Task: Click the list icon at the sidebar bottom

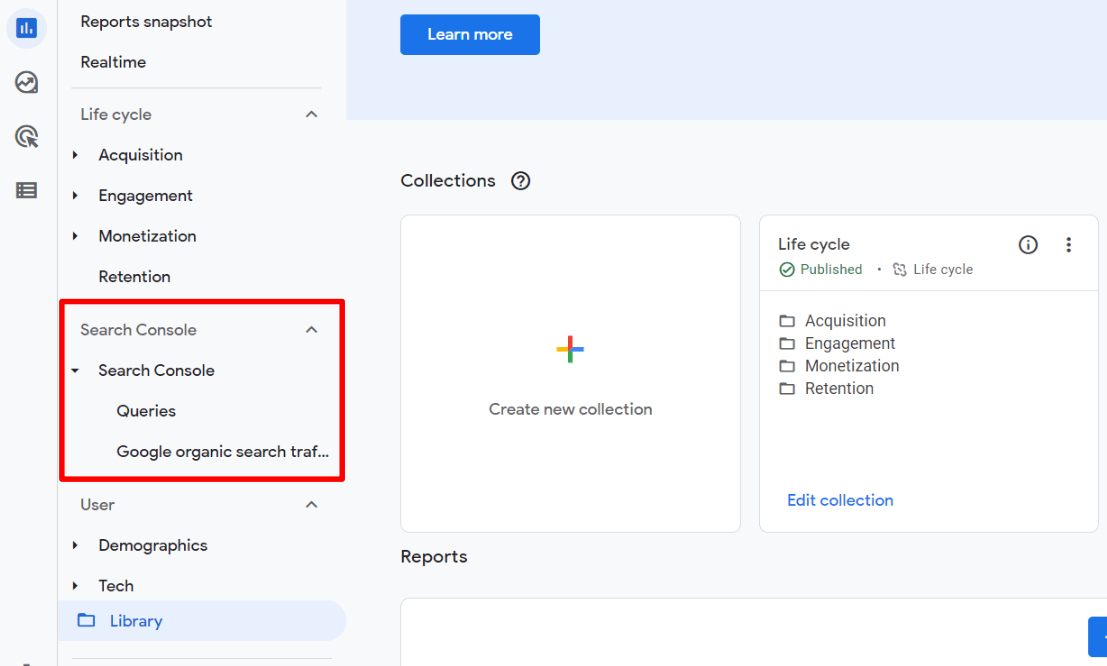Action: 26,190
